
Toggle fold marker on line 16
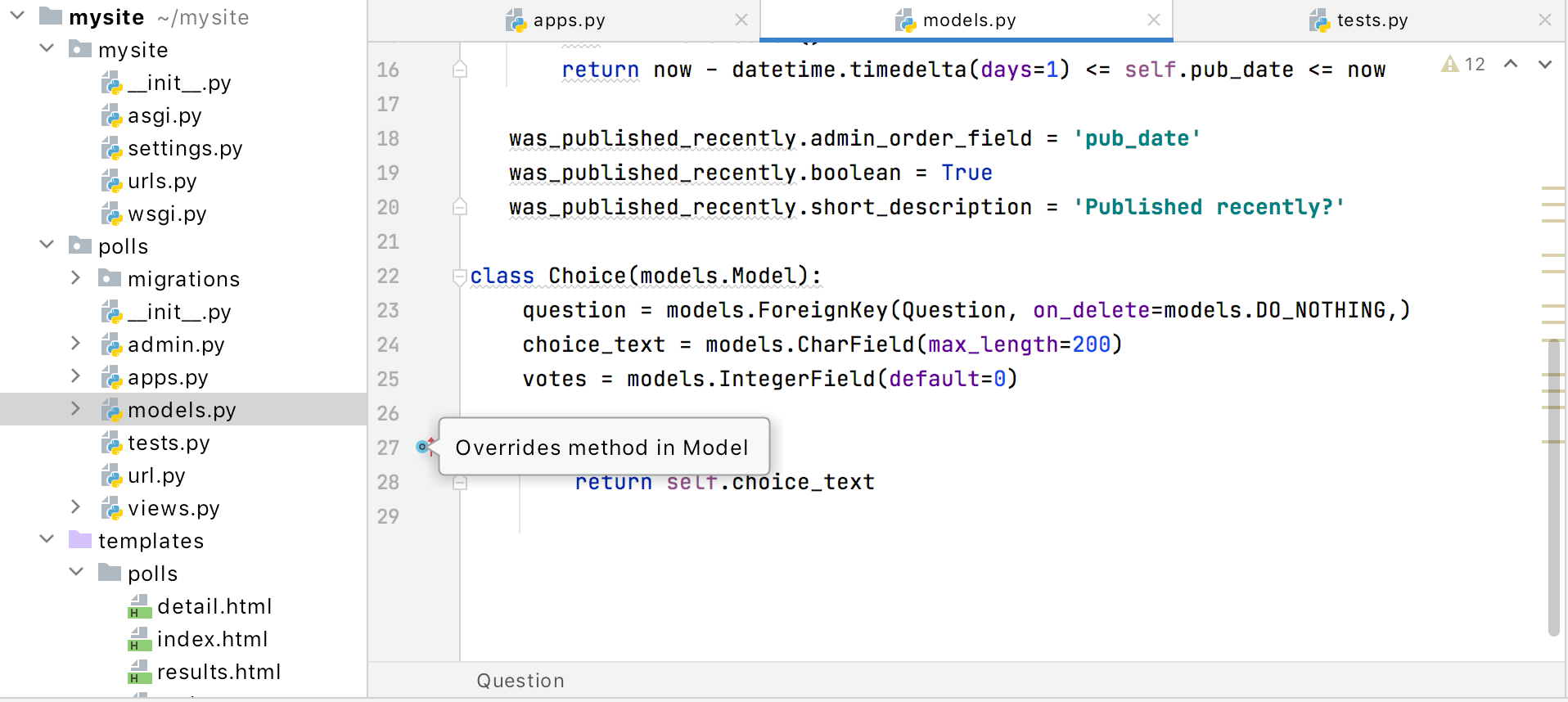click(x=460, y=70)
